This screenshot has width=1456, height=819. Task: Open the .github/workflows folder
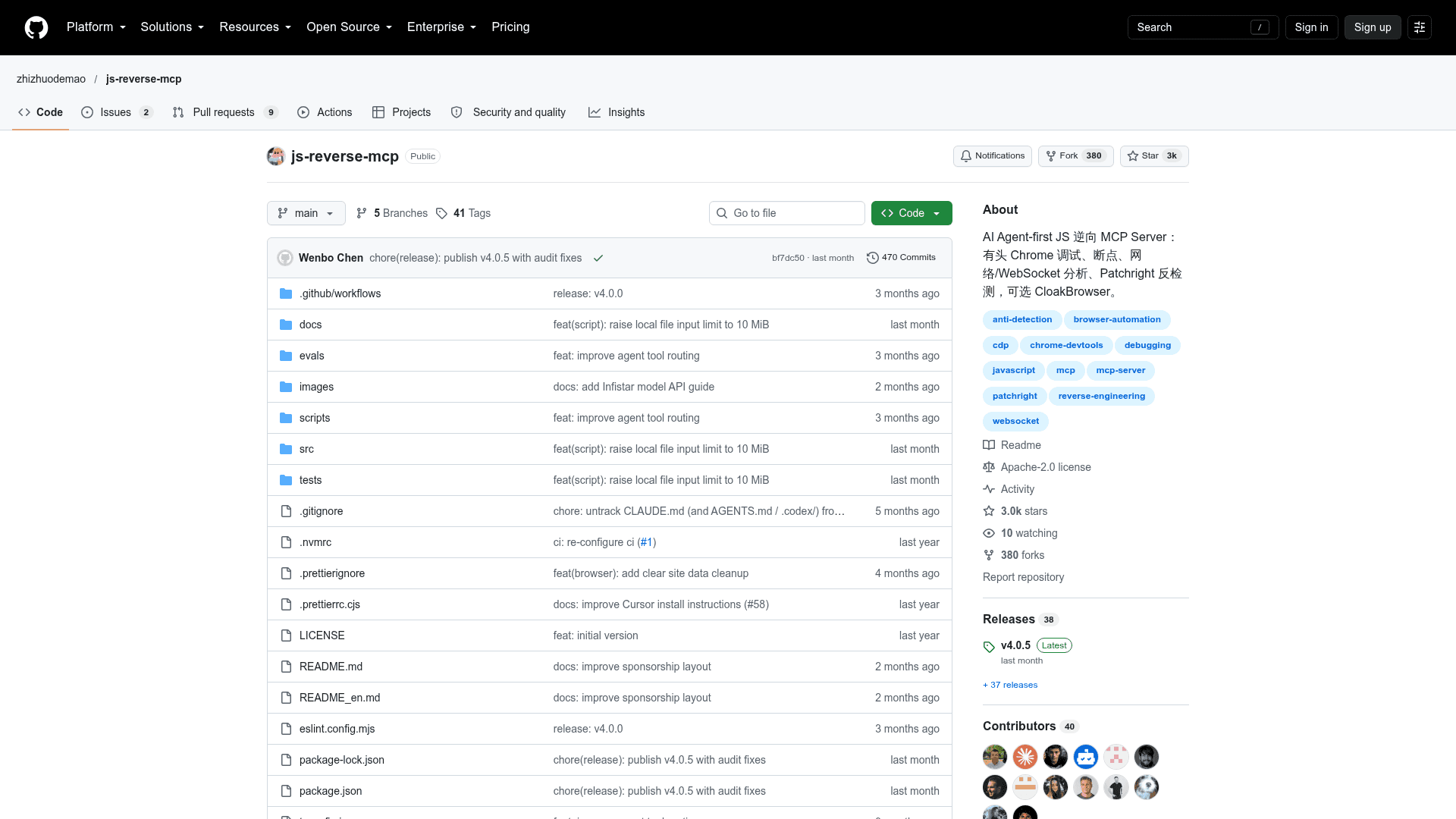pyautogui.click(x=340, y=293)
